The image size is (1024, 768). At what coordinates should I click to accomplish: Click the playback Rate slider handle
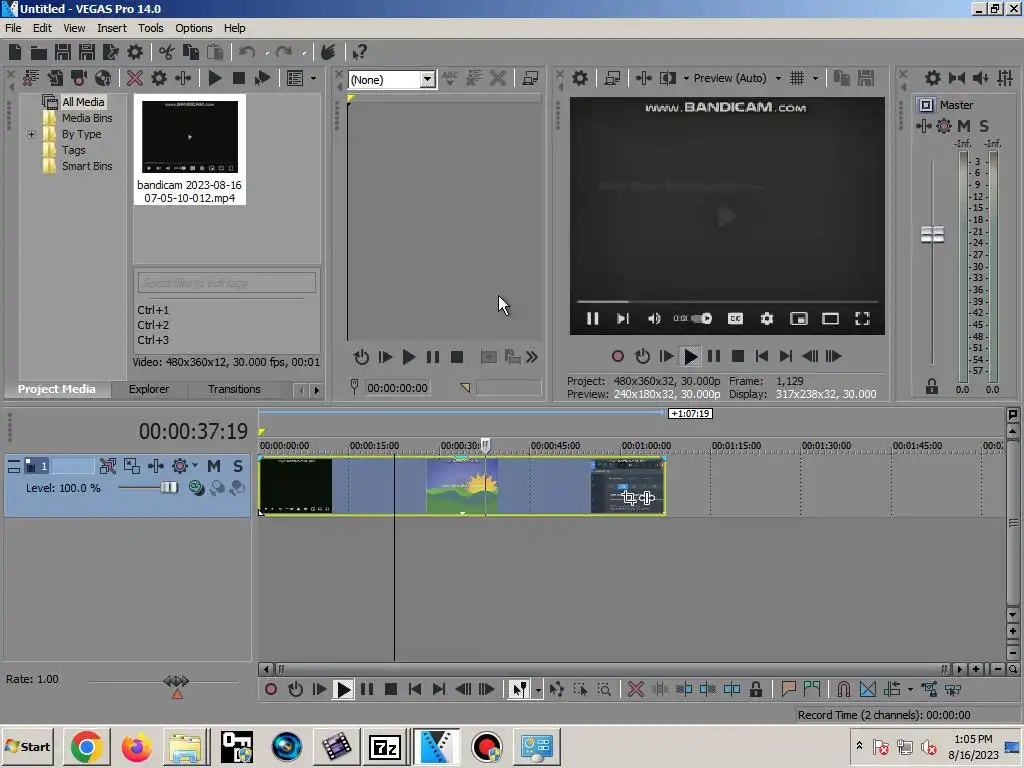click(x=176, y=682)
